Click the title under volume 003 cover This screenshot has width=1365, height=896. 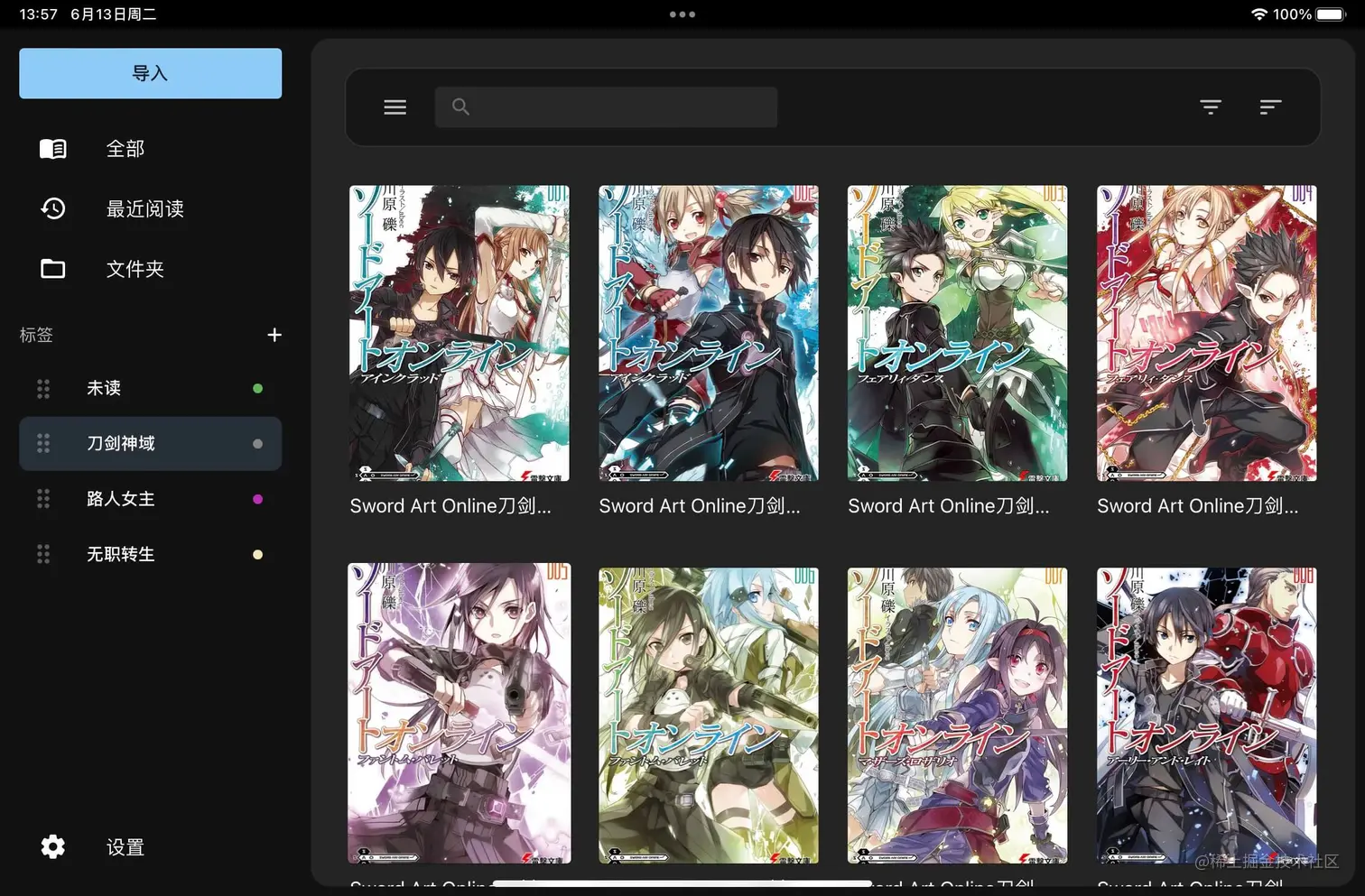(x=949, y=506)
